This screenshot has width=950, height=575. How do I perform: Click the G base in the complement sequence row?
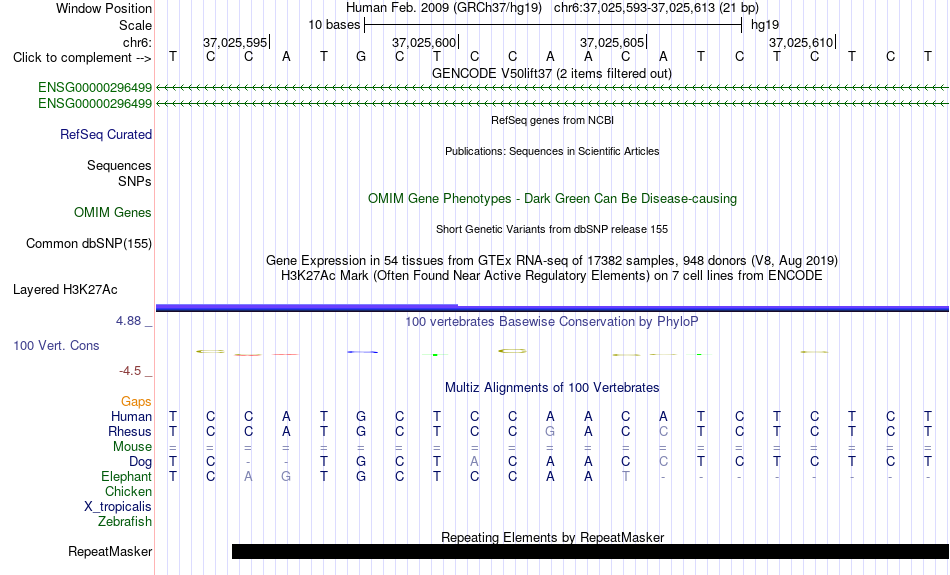361,57
